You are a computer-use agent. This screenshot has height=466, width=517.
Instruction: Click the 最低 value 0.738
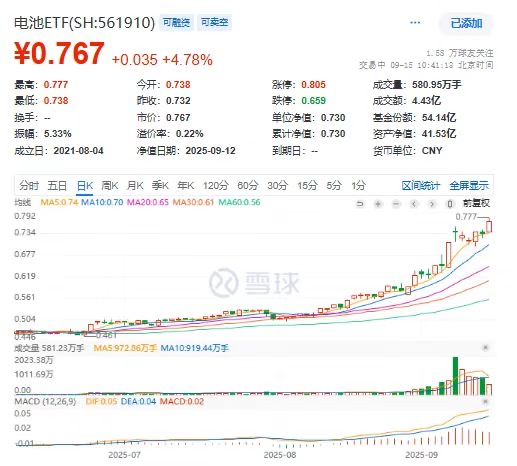click(56, 101)
